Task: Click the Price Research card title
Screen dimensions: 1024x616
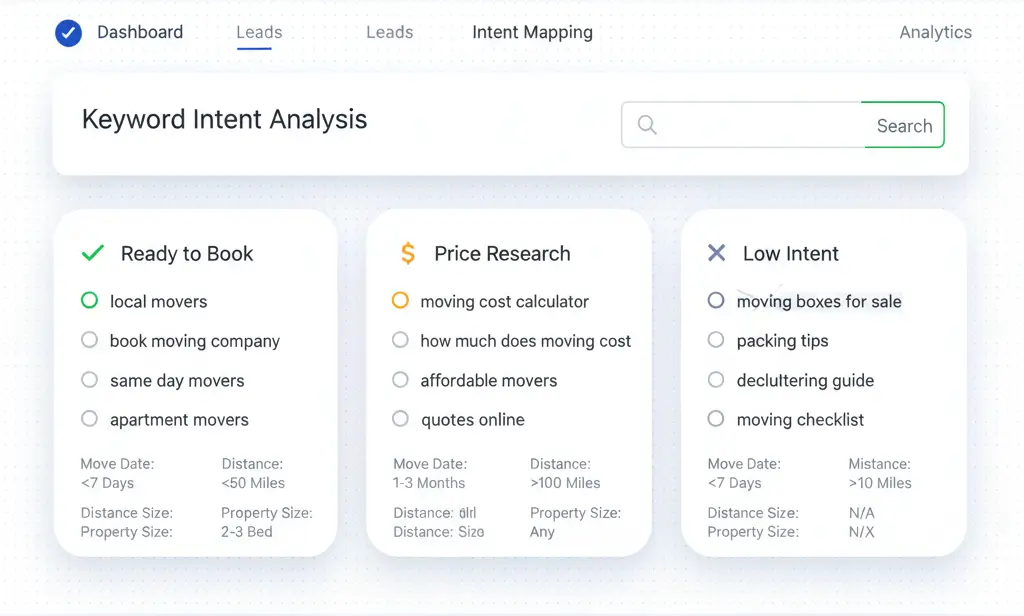Action: (x=502, y=253)
